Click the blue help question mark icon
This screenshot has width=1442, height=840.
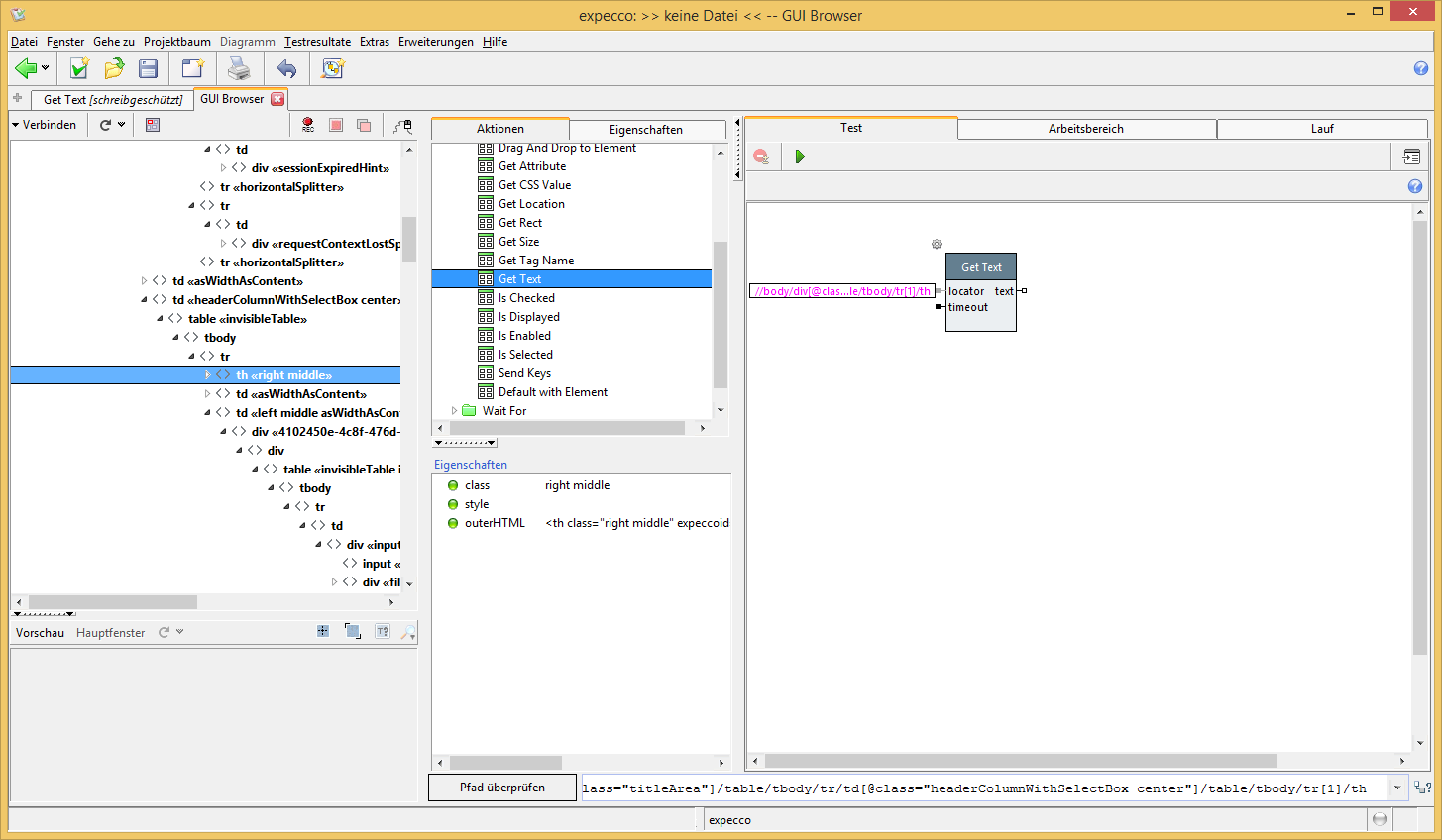1420,68
